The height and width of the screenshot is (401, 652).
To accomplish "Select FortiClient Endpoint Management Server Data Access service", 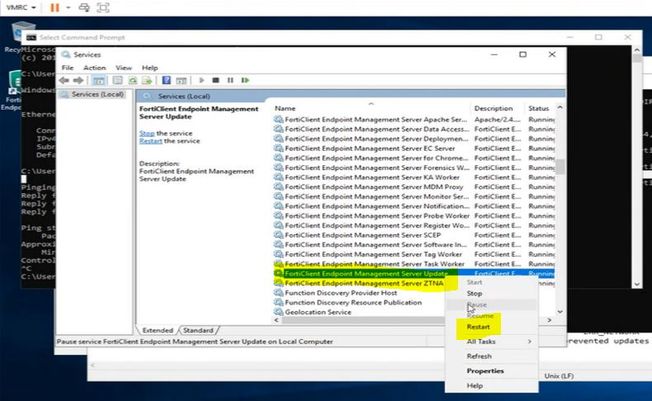I will pos(414,129).
